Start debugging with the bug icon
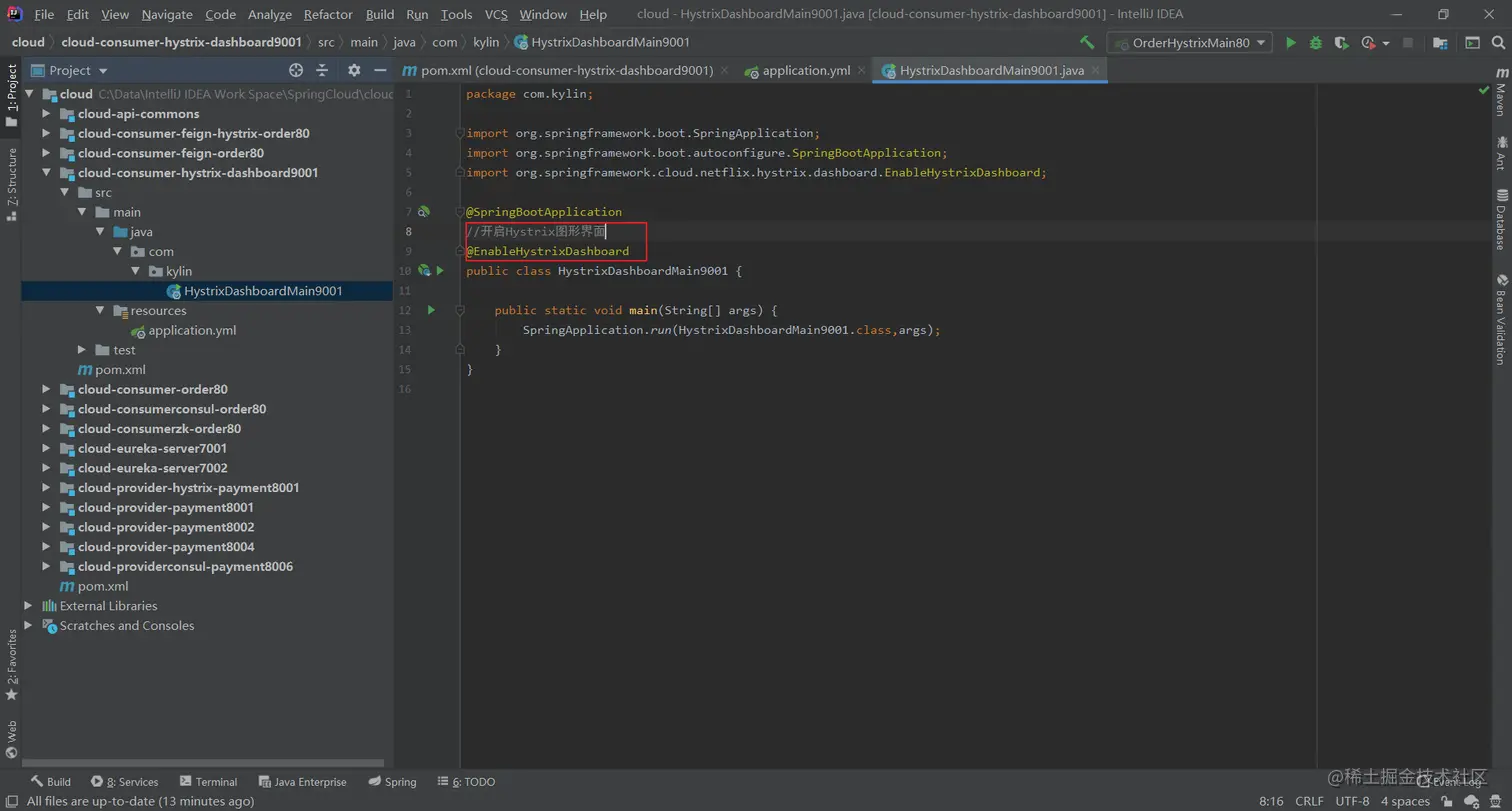Image resolution: width=1512 pixels, height=811 pixels. (x=1316, y=43)
